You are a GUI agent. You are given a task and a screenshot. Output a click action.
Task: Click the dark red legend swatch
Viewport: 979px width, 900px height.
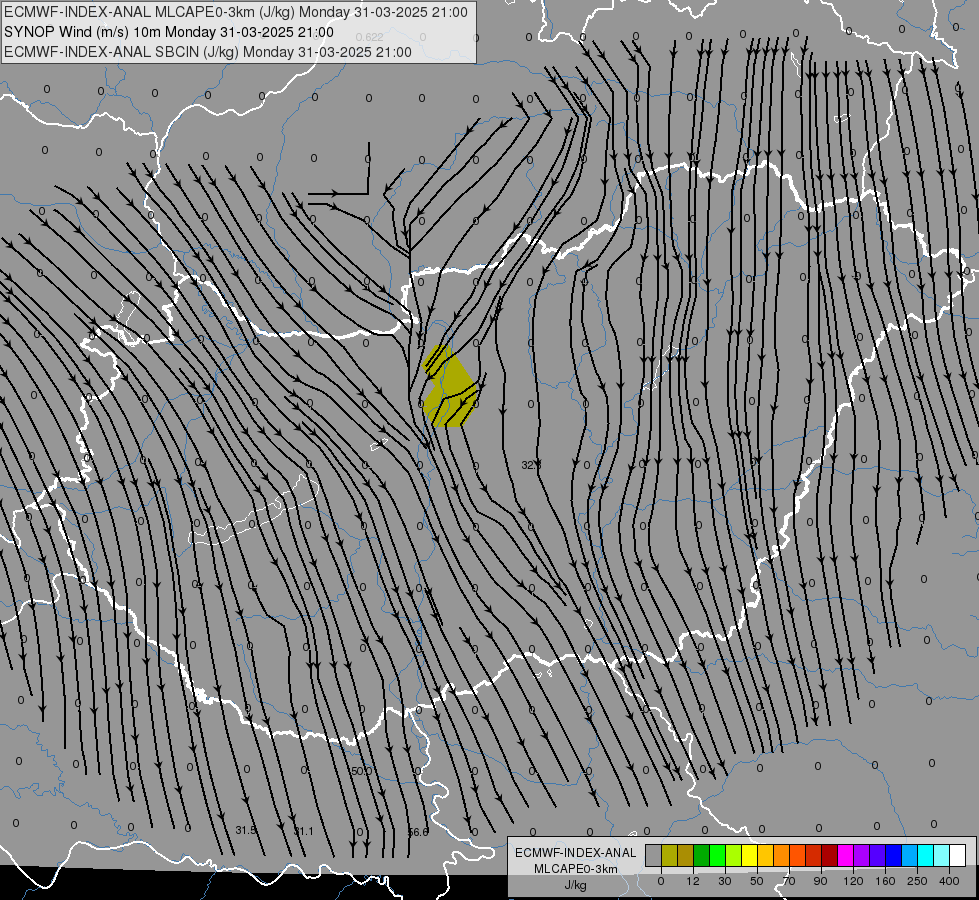coord(829,855)
